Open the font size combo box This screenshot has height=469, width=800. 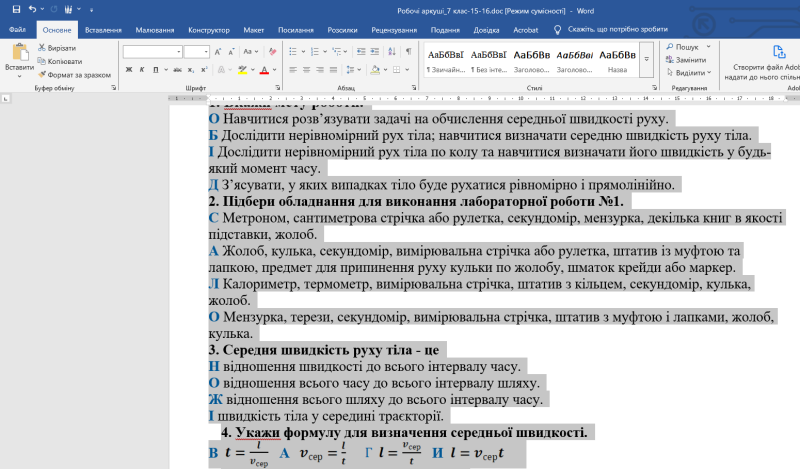(x=196, y=52)
